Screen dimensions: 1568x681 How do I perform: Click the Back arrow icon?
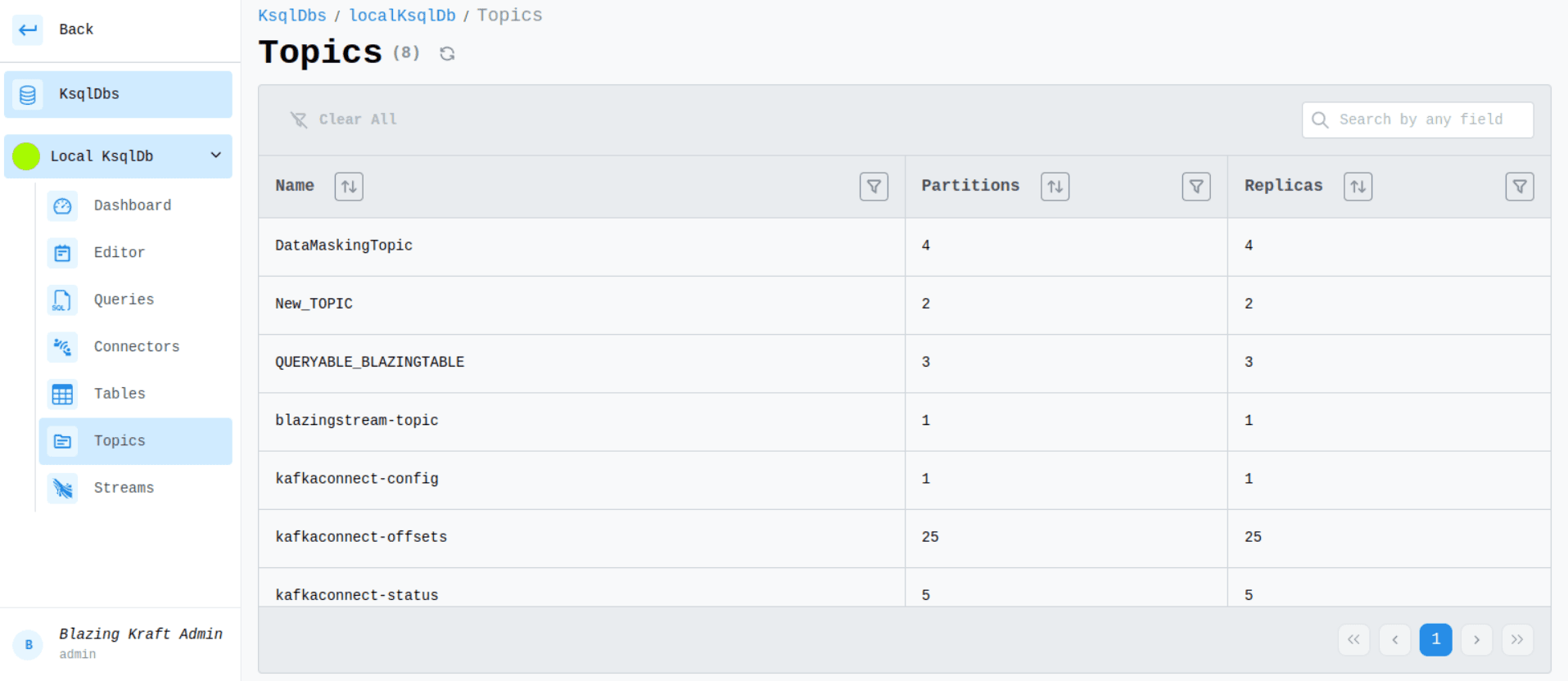point(28,29)
